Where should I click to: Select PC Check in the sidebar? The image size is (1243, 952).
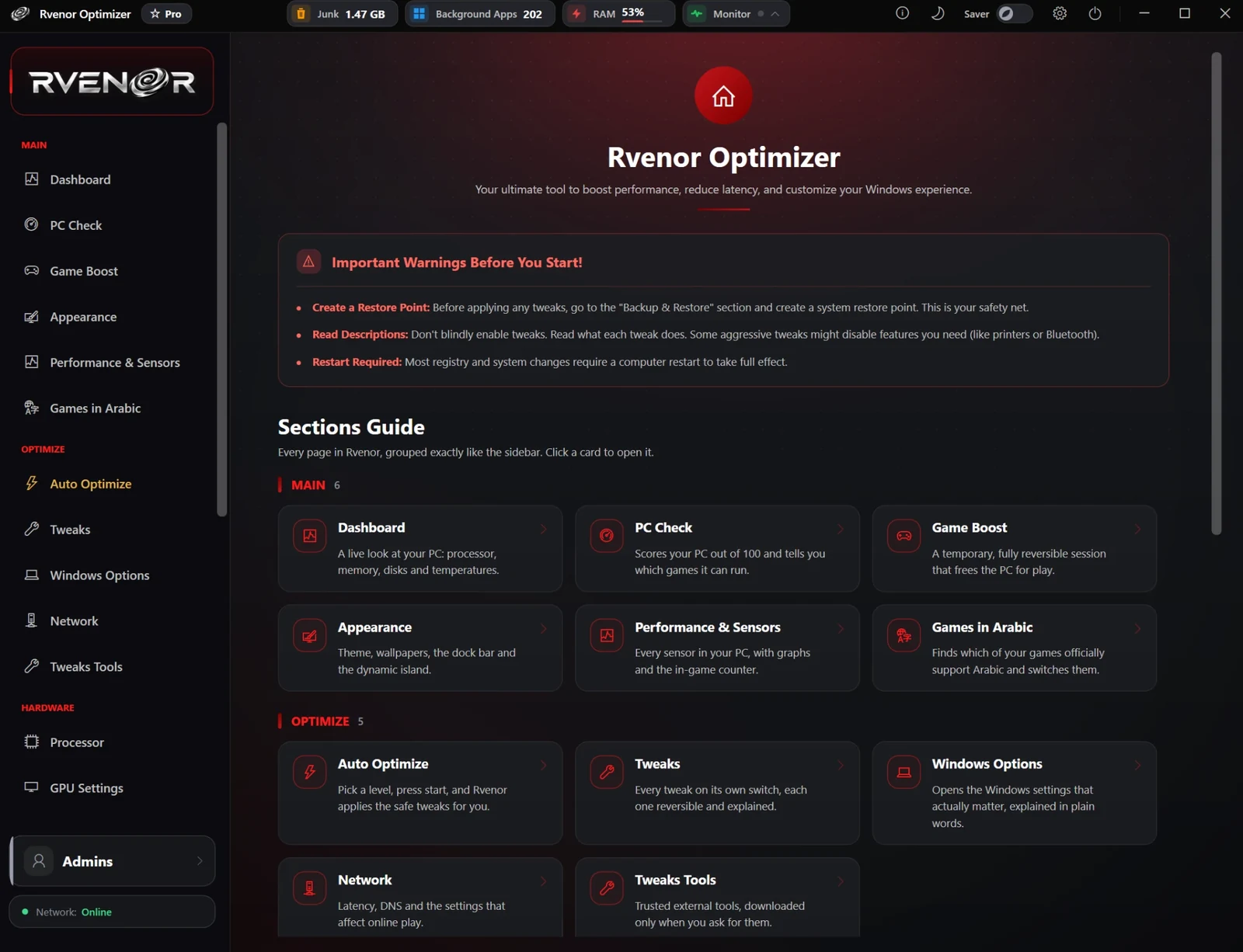pos(112,225)
